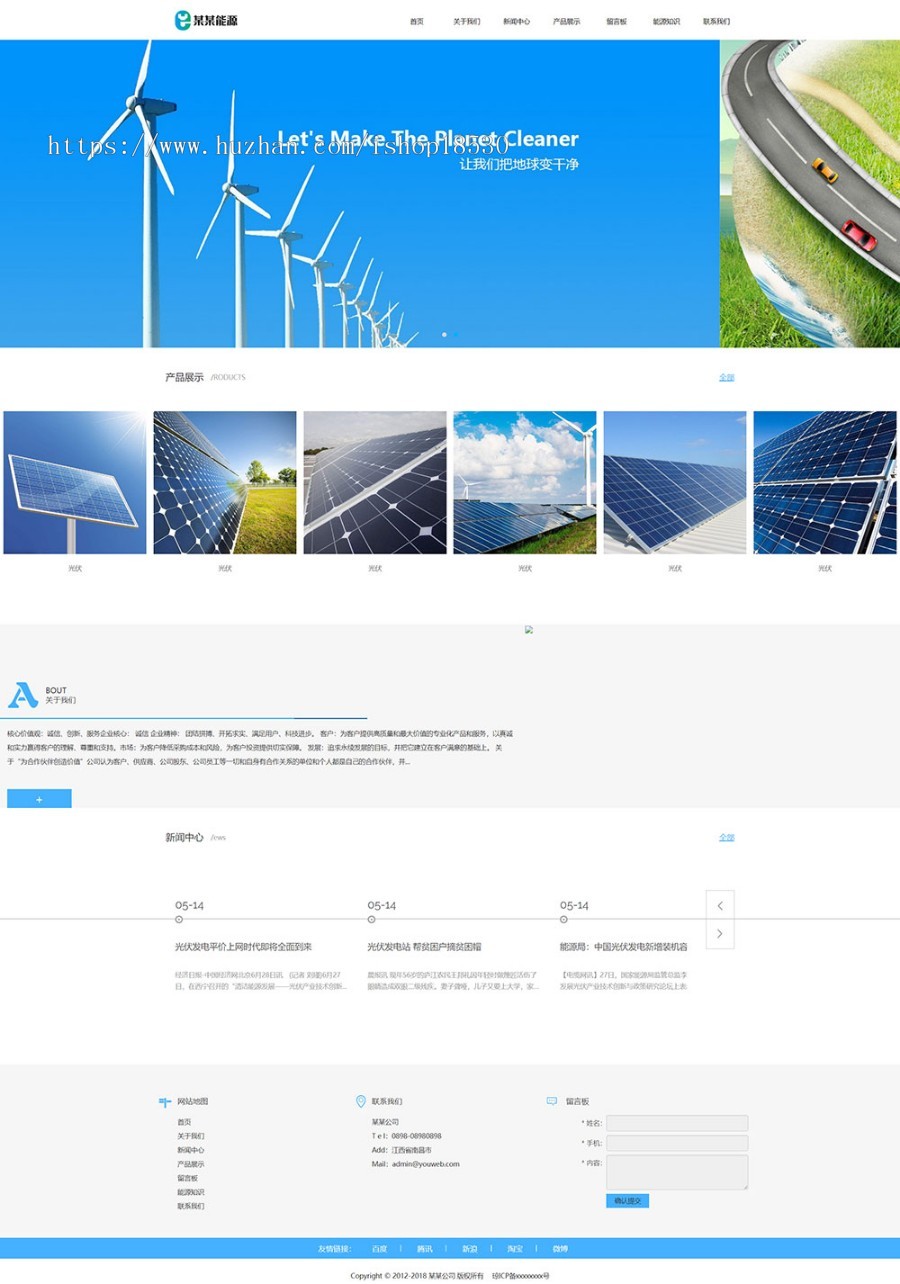Open 首页 in top navigation

pos(417,21)
